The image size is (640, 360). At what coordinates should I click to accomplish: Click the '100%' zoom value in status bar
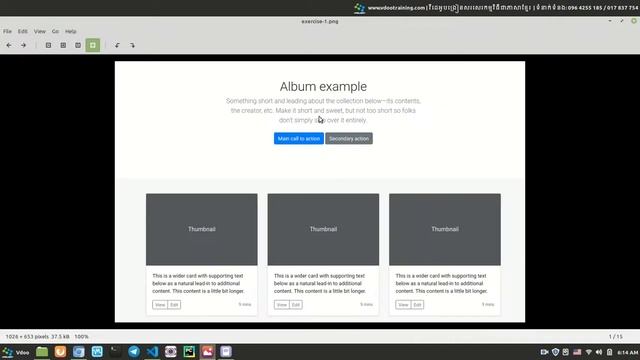[x=81, y=337]
